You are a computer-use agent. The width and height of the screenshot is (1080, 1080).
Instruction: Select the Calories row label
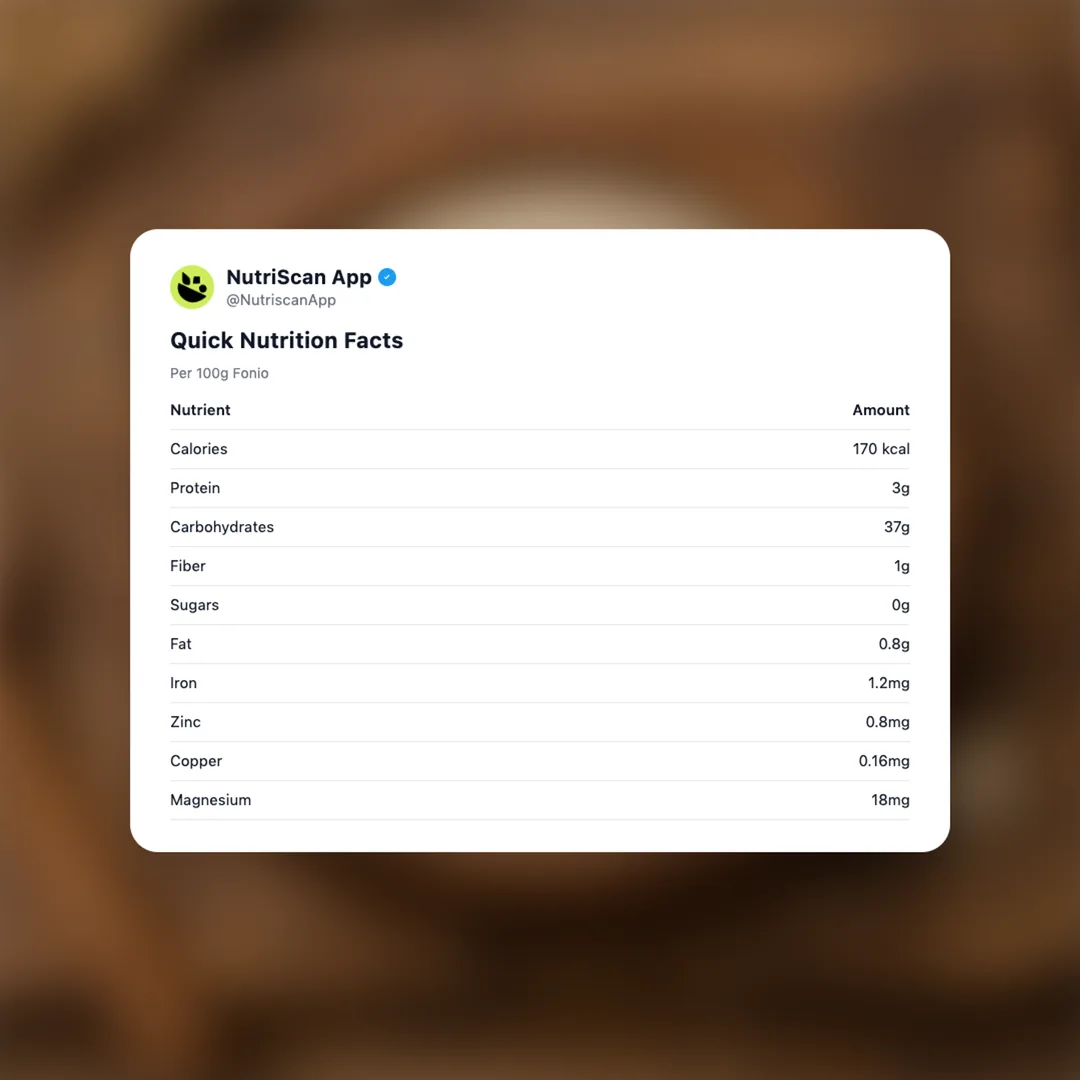point(199,449)
